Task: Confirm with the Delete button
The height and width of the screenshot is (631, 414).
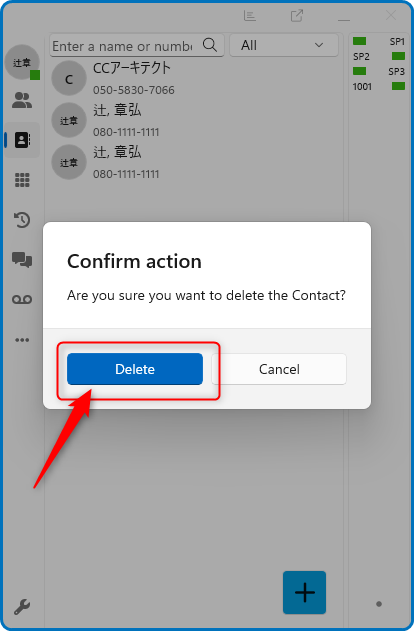Action: 135,369
